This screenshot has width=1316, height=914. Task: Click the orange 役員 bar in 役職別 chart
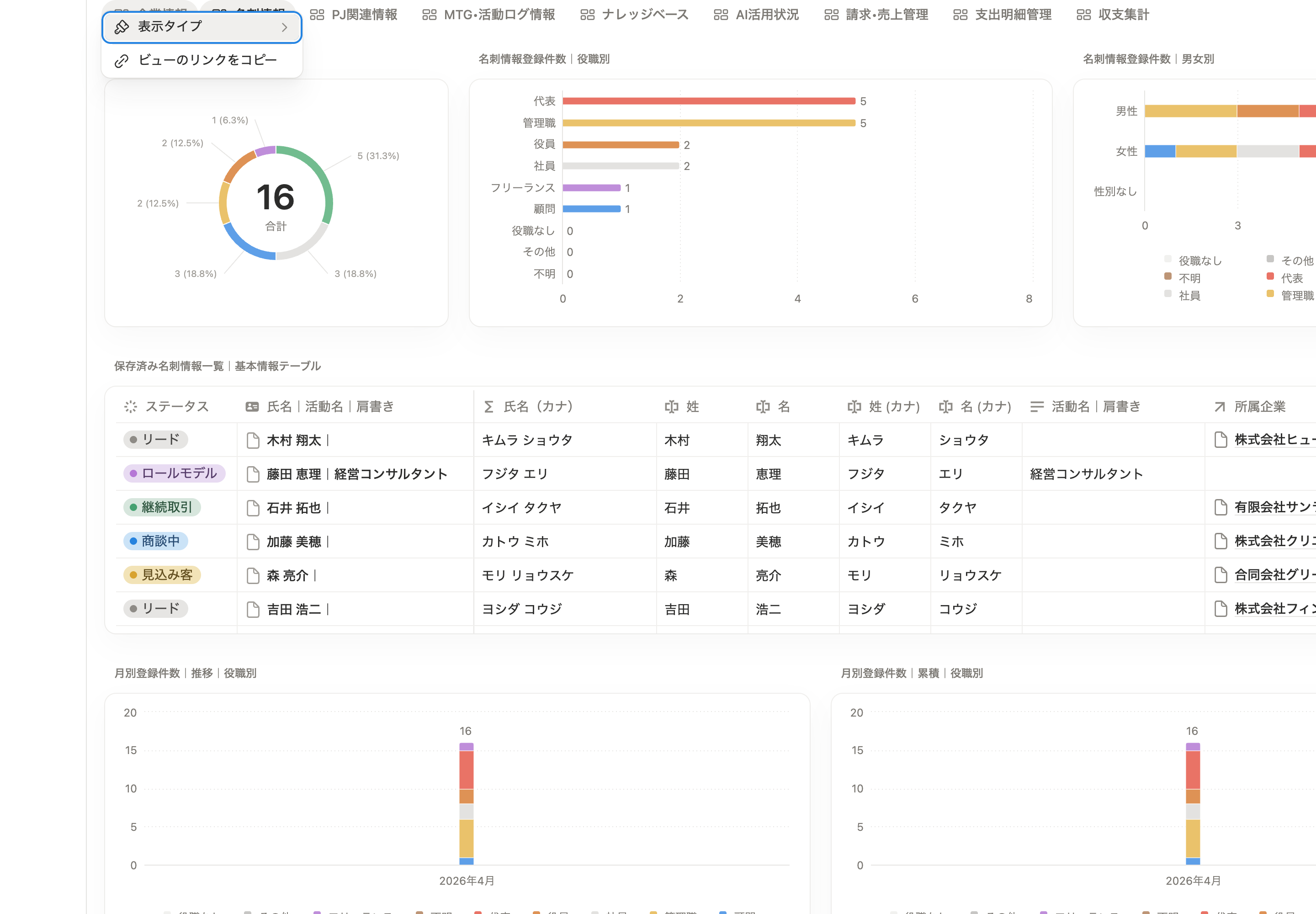(621, 144)
